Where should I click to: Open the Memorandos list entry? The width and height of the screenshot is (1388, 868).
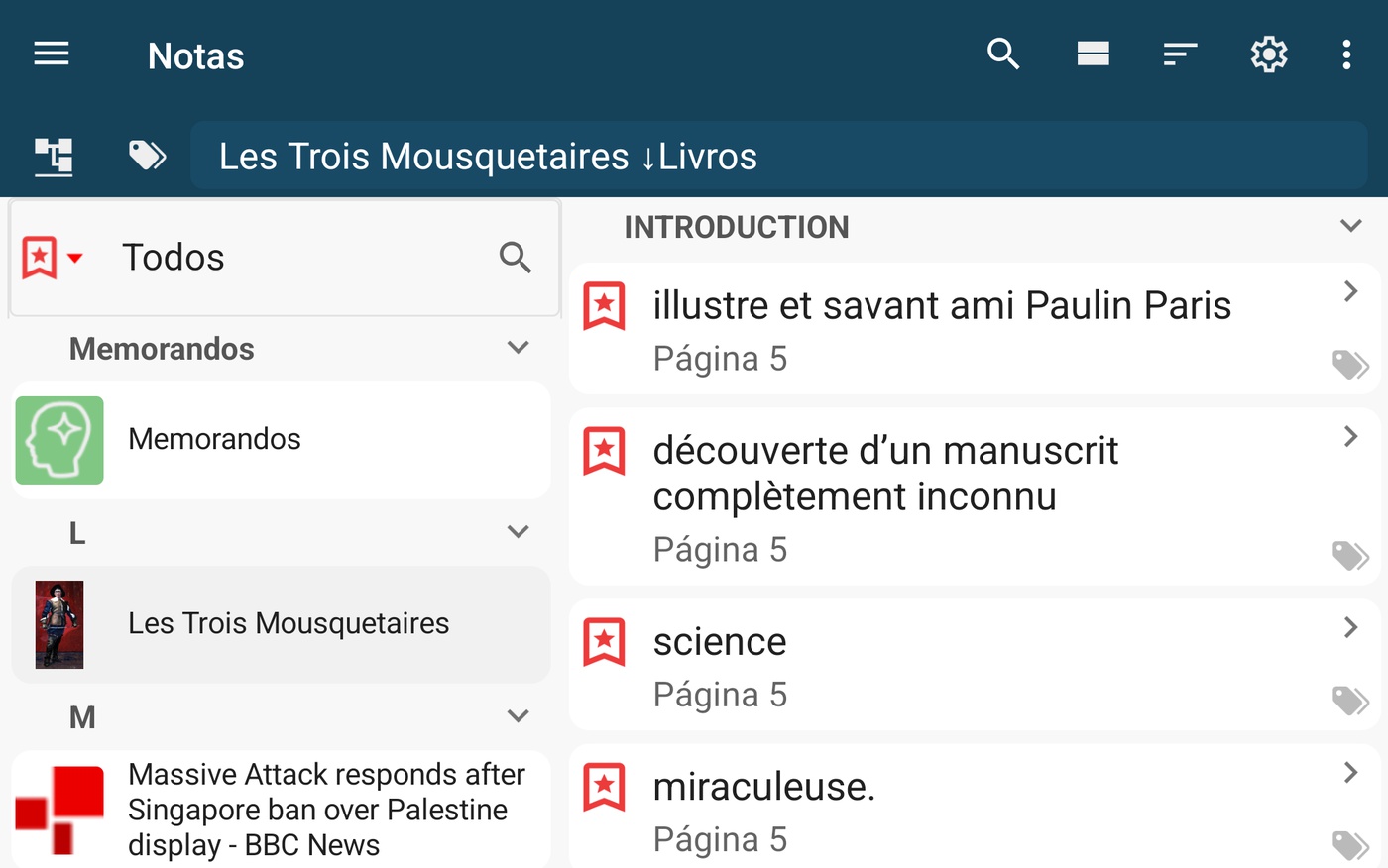point(281,440)
